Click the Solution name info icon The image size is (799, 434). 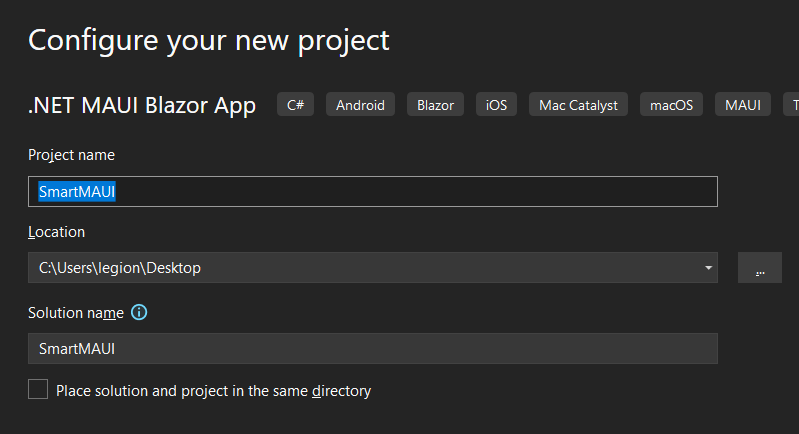(x=139, y=312)
